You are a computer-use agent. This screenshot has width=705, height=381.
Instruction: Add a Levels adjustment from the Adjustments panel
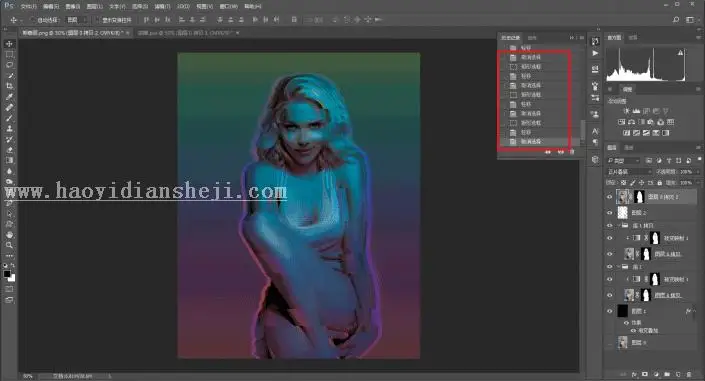[636, 111]
